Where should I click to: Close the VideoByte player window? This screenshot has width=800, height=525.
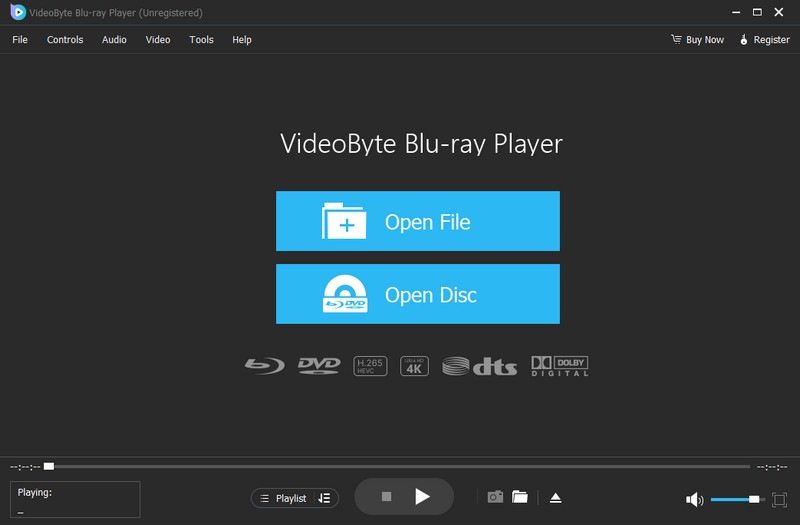click(779, 12)
